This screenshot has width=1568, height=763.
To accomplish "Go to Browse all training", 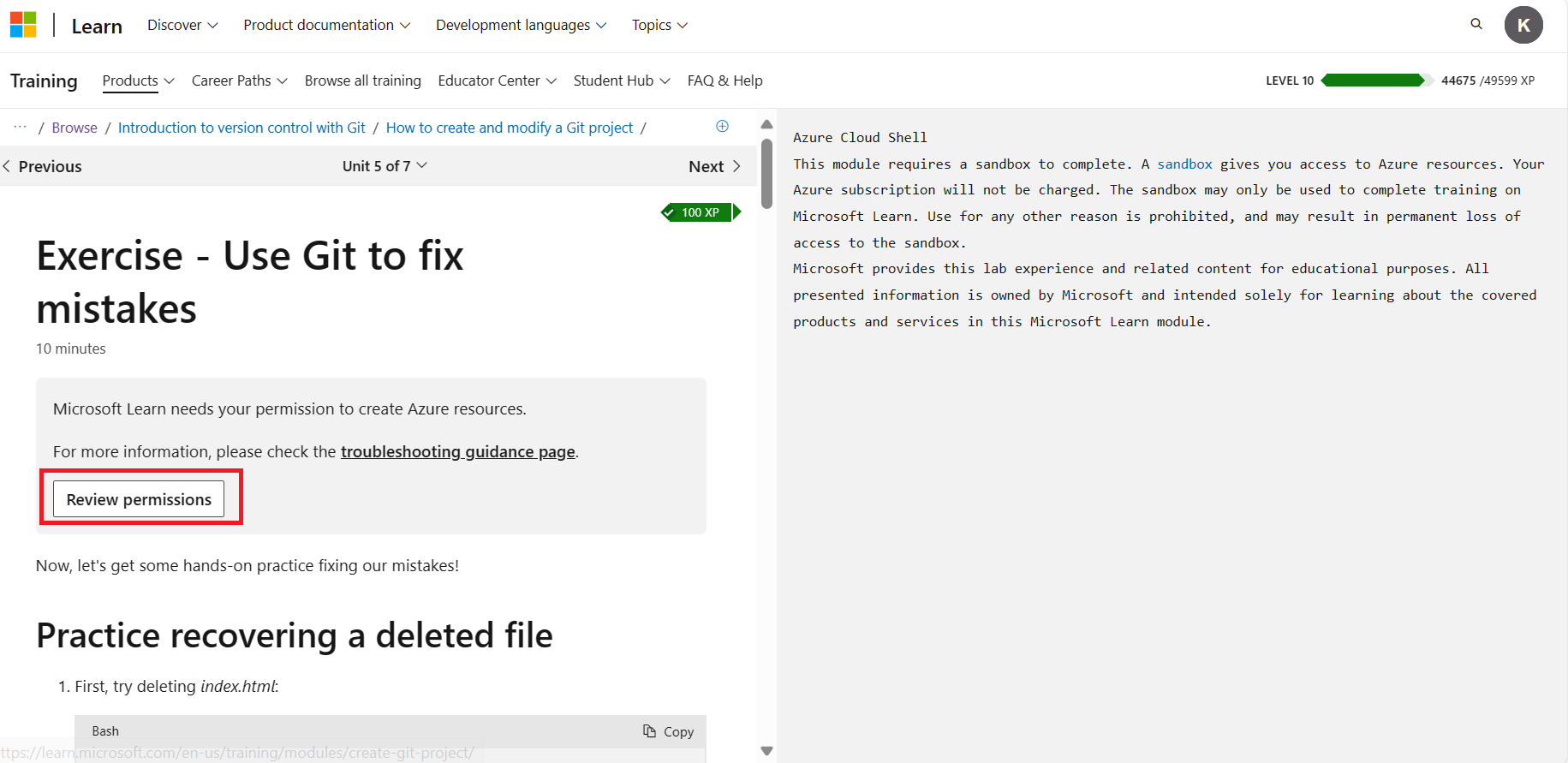I will [363, 80].
